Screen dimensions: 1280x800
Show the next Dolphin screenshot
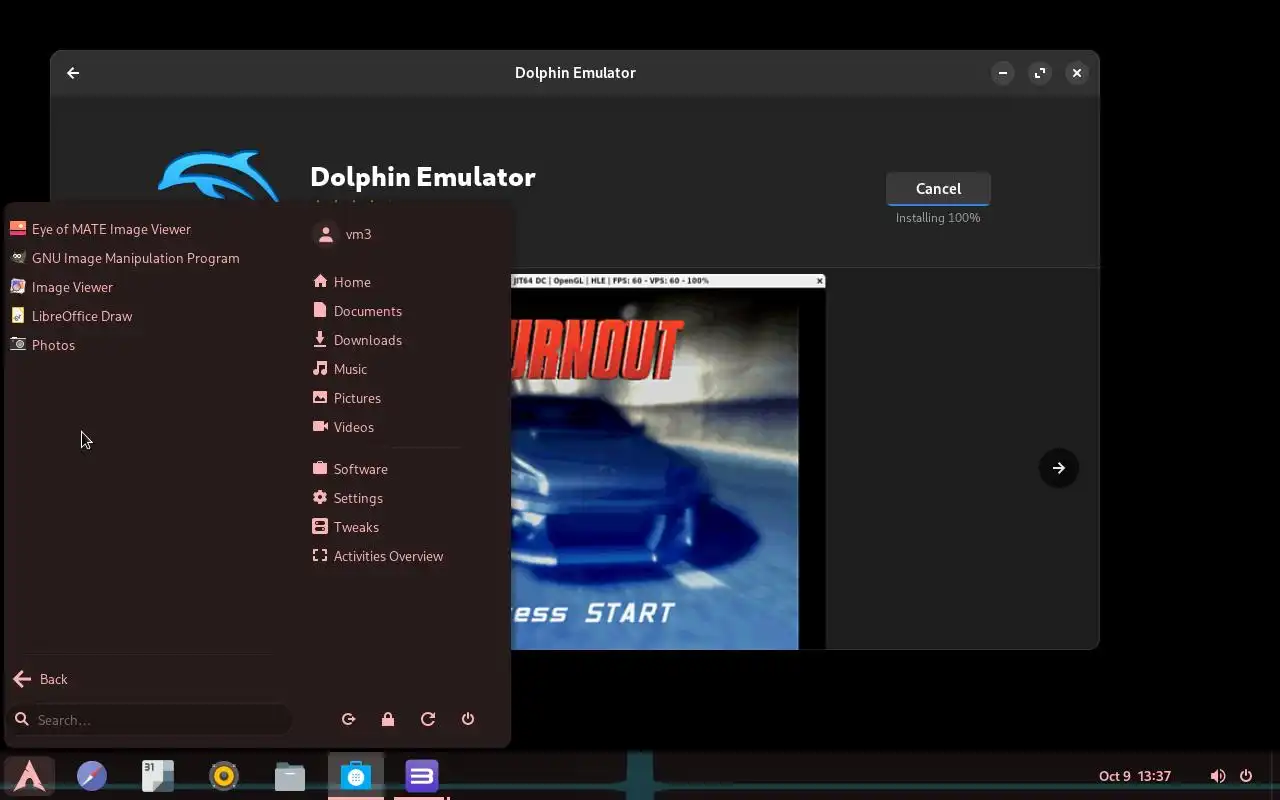[x=1059, y=468]
